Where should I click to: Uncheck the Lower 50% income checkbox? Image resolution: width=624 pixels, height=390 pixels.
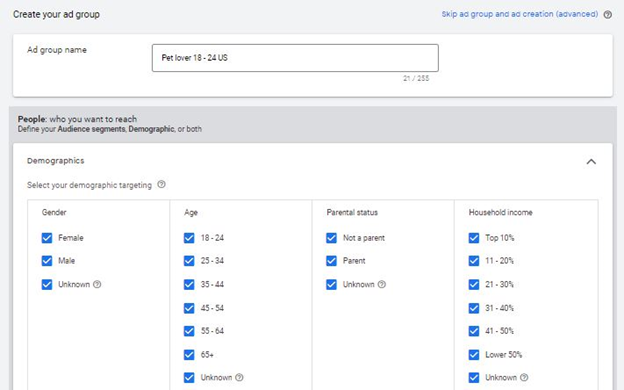[474, 355]
